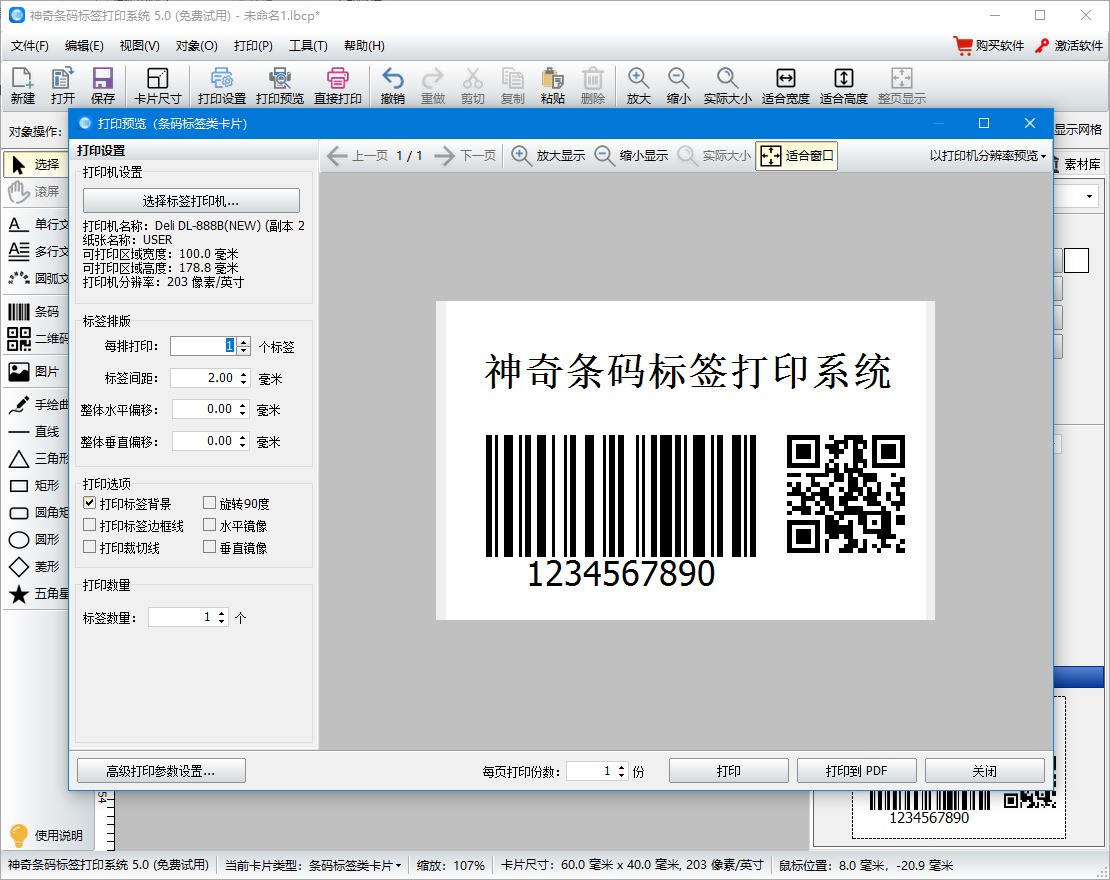Select the circle (圆形) tool
The height and width of the screenshot is (880, 1110).
37,539
